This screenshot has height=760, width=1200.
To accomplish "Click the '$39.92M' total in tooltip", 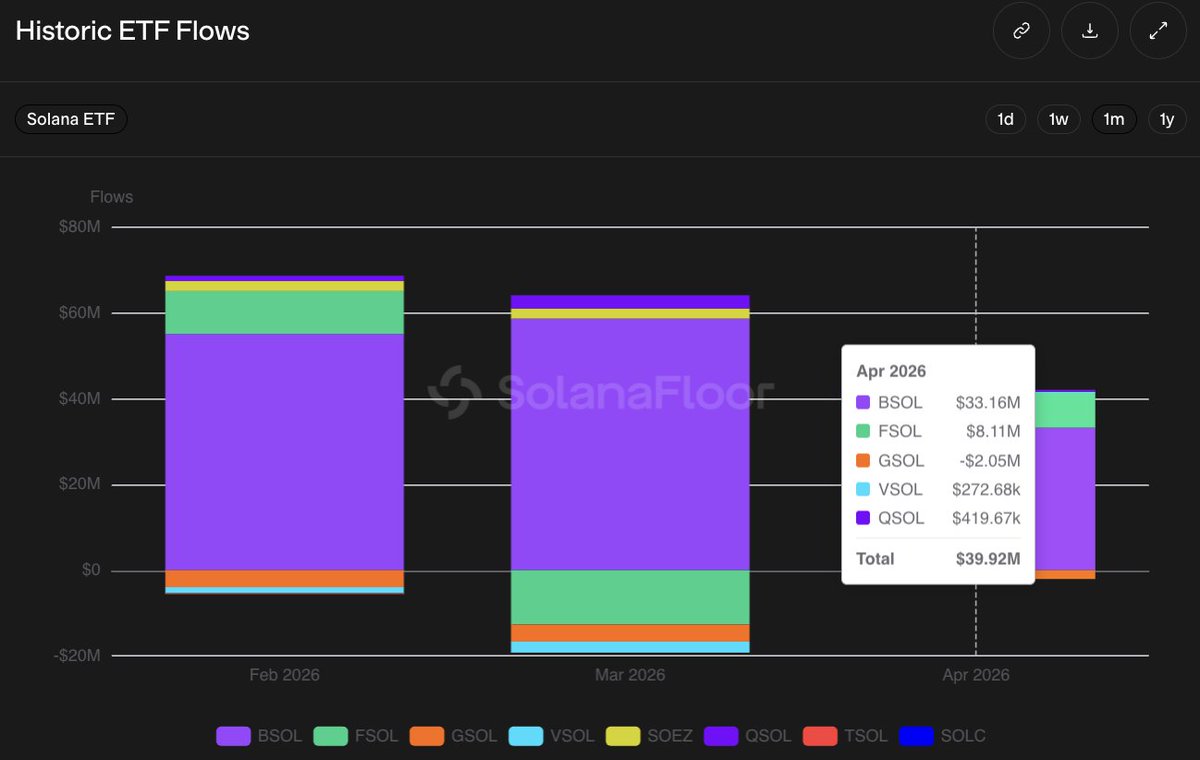I will (x=988, y=559).
